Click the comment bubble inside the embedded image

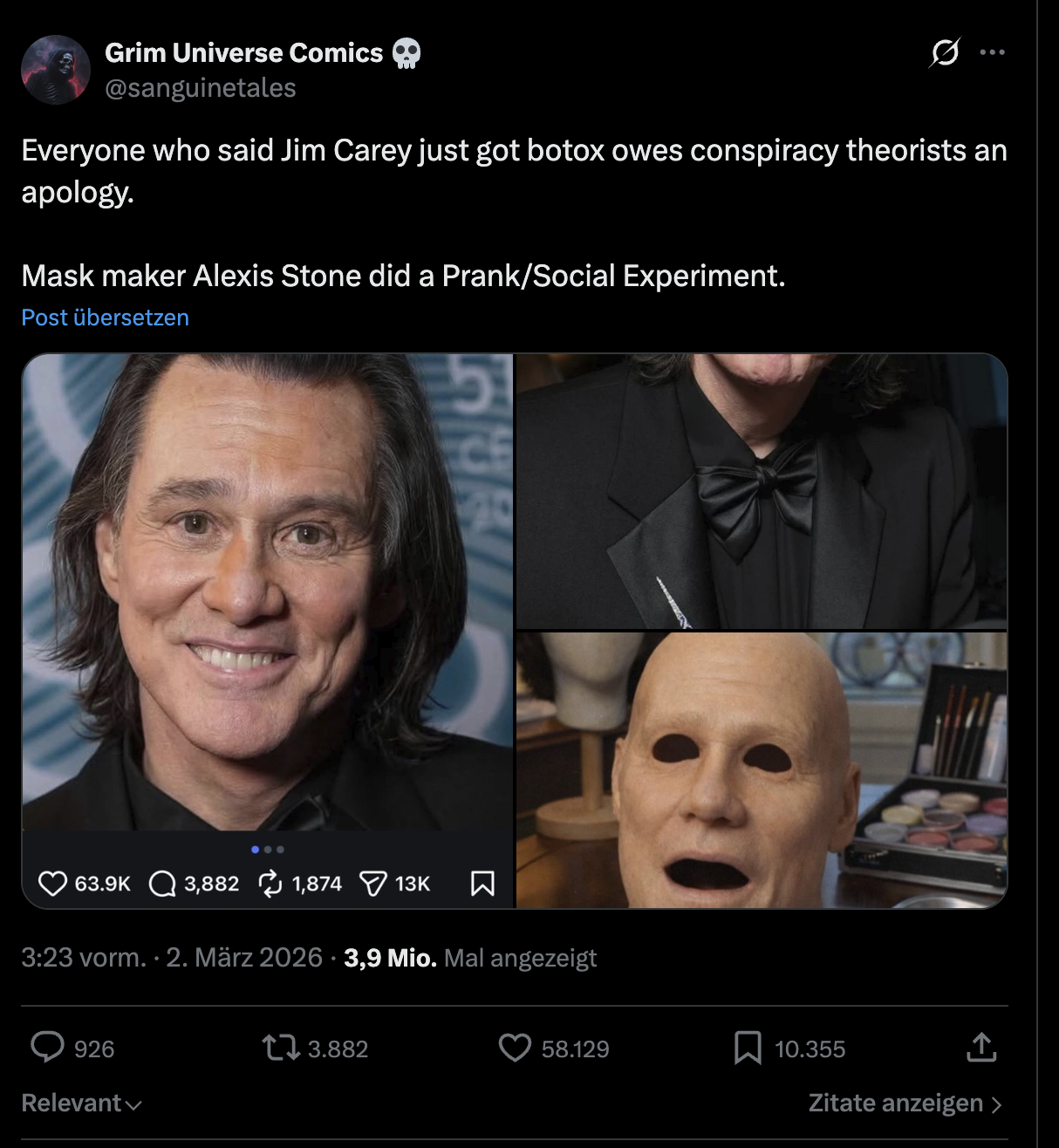coord(162,884)
